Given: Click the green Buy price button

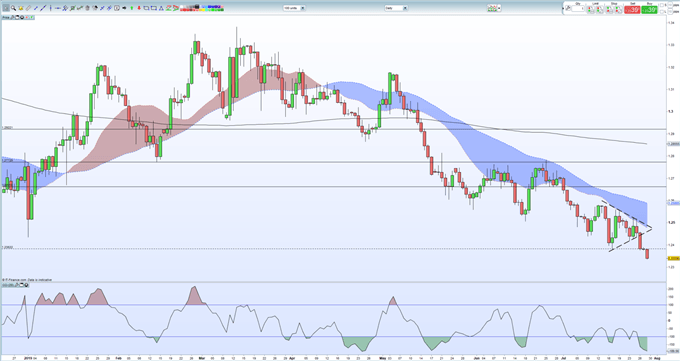Looking at the screenshot, I should click(x=649, y=10).
